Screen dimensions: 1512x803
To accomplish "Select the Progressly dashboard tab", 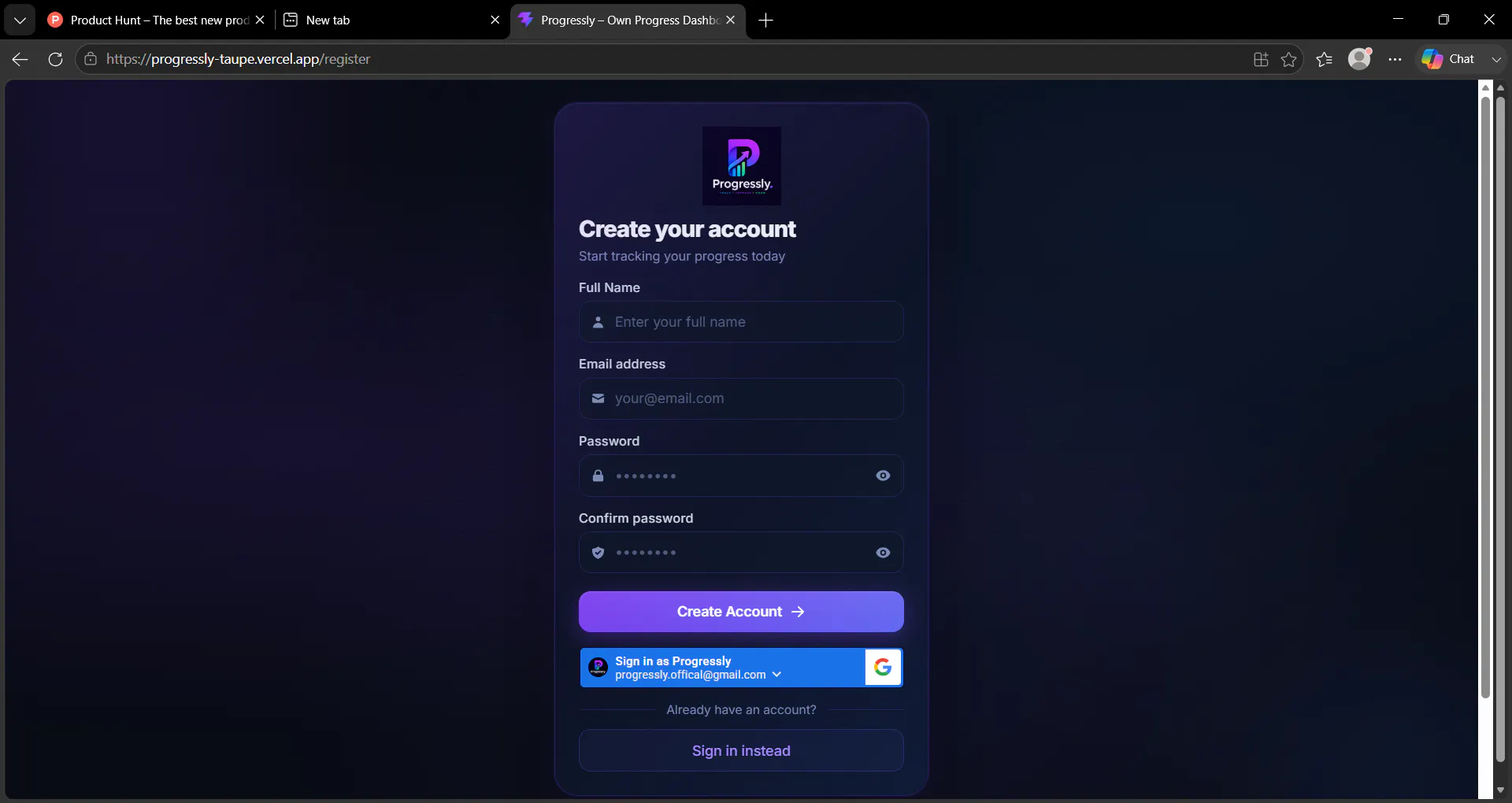I will click(628, 20).
